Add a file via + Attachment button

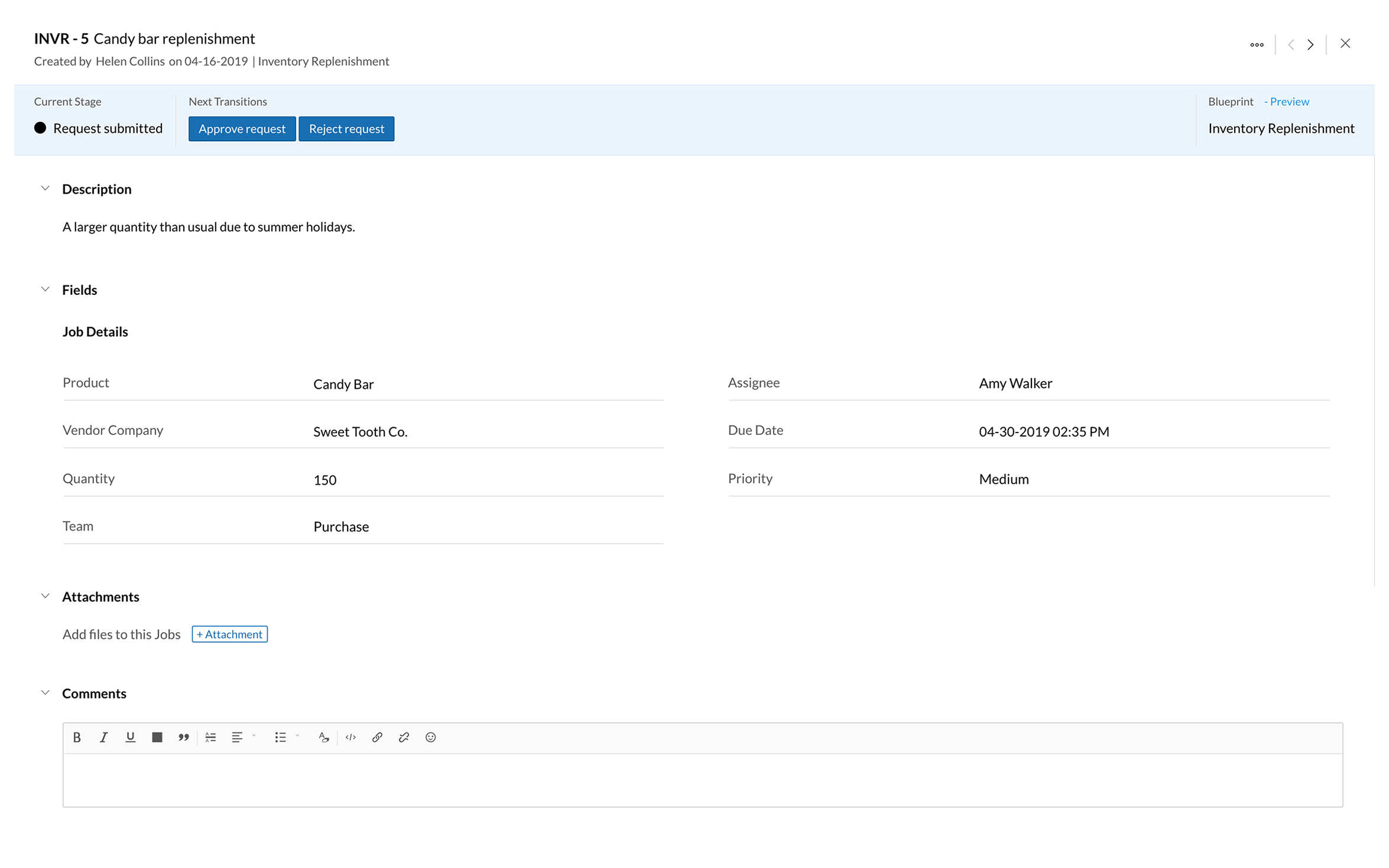coord(229,634)
